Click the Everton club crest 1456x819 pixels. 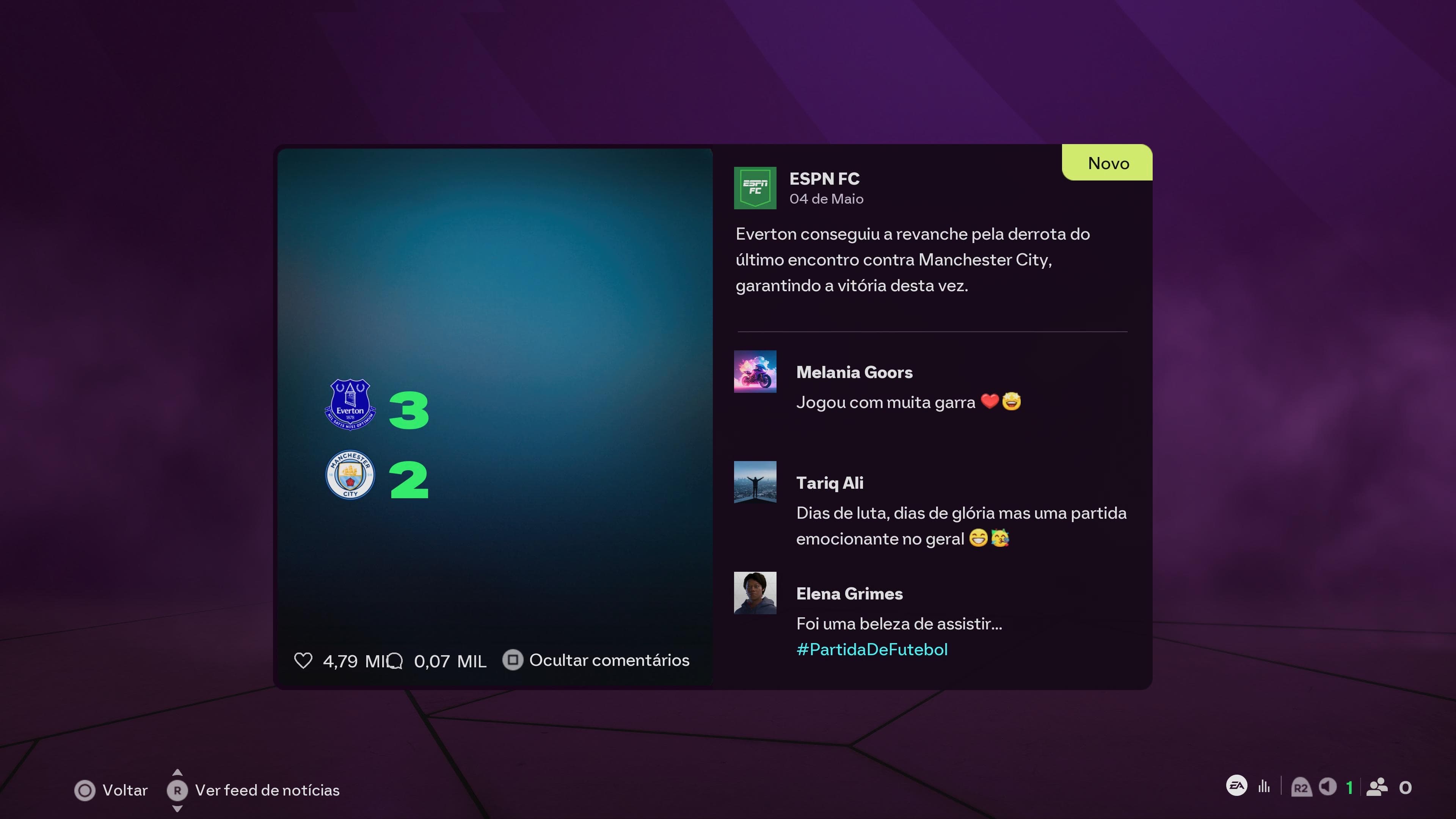350,404
